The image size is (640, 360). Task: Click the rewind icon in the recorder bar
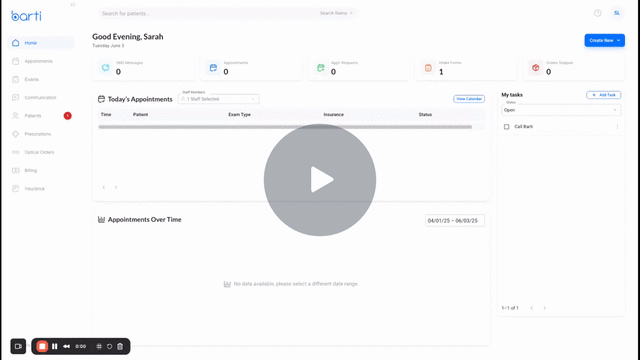pos(66,347)
